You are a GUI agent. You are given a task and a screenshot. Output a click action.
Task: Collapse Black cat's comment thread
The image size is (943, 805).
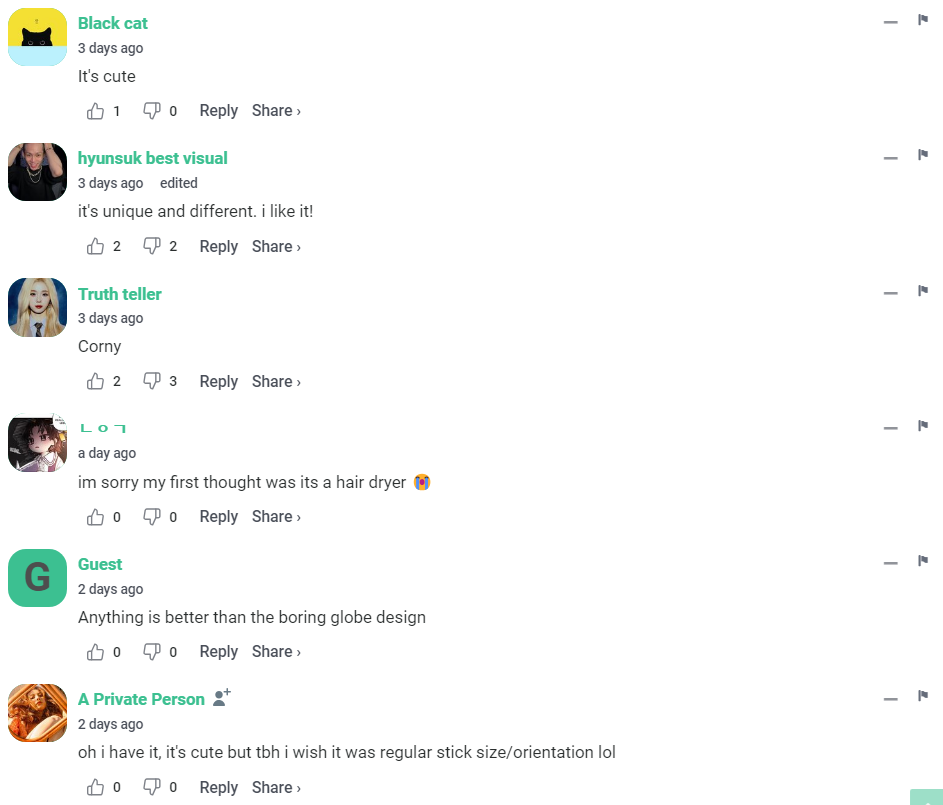tap(890, 22)
